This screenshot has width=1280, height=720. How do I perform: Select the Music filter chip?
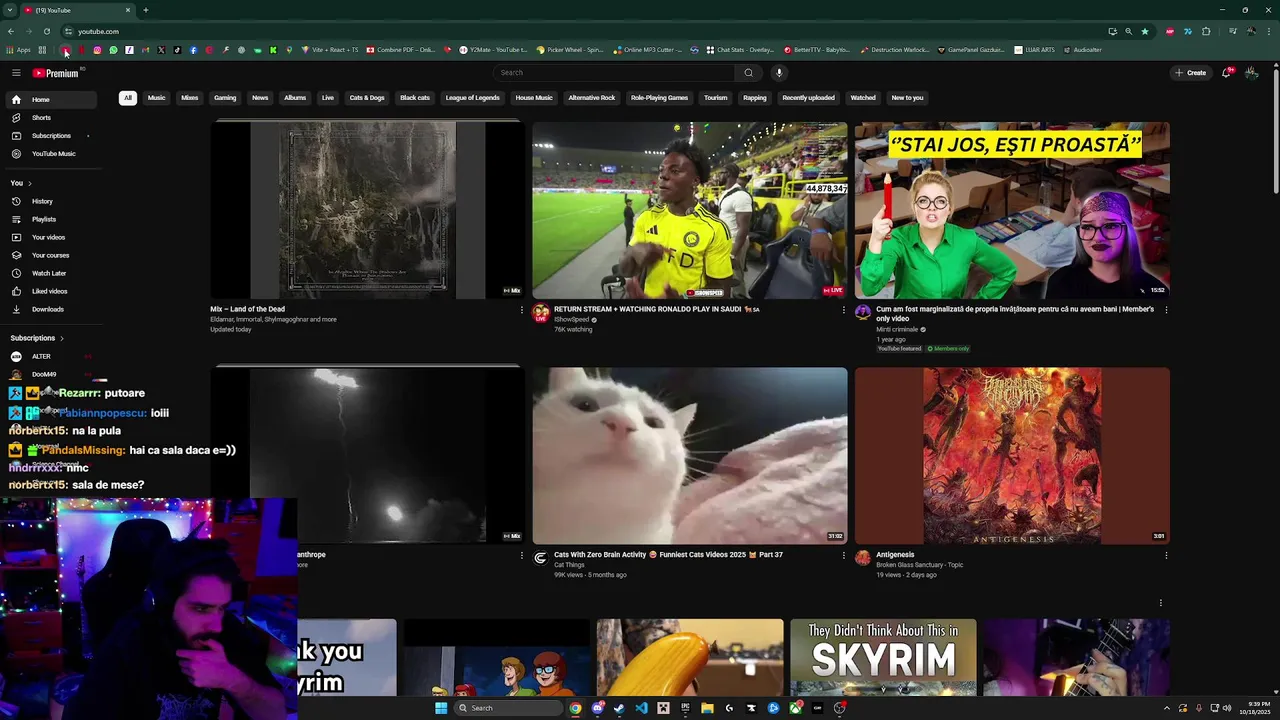[x=156, y=98]
